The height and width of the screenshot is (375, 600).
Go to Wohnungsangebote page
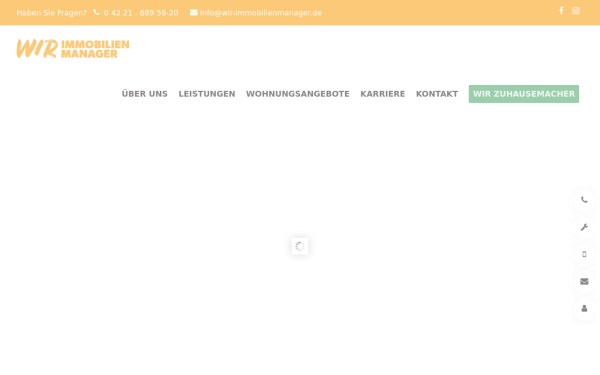298,94
